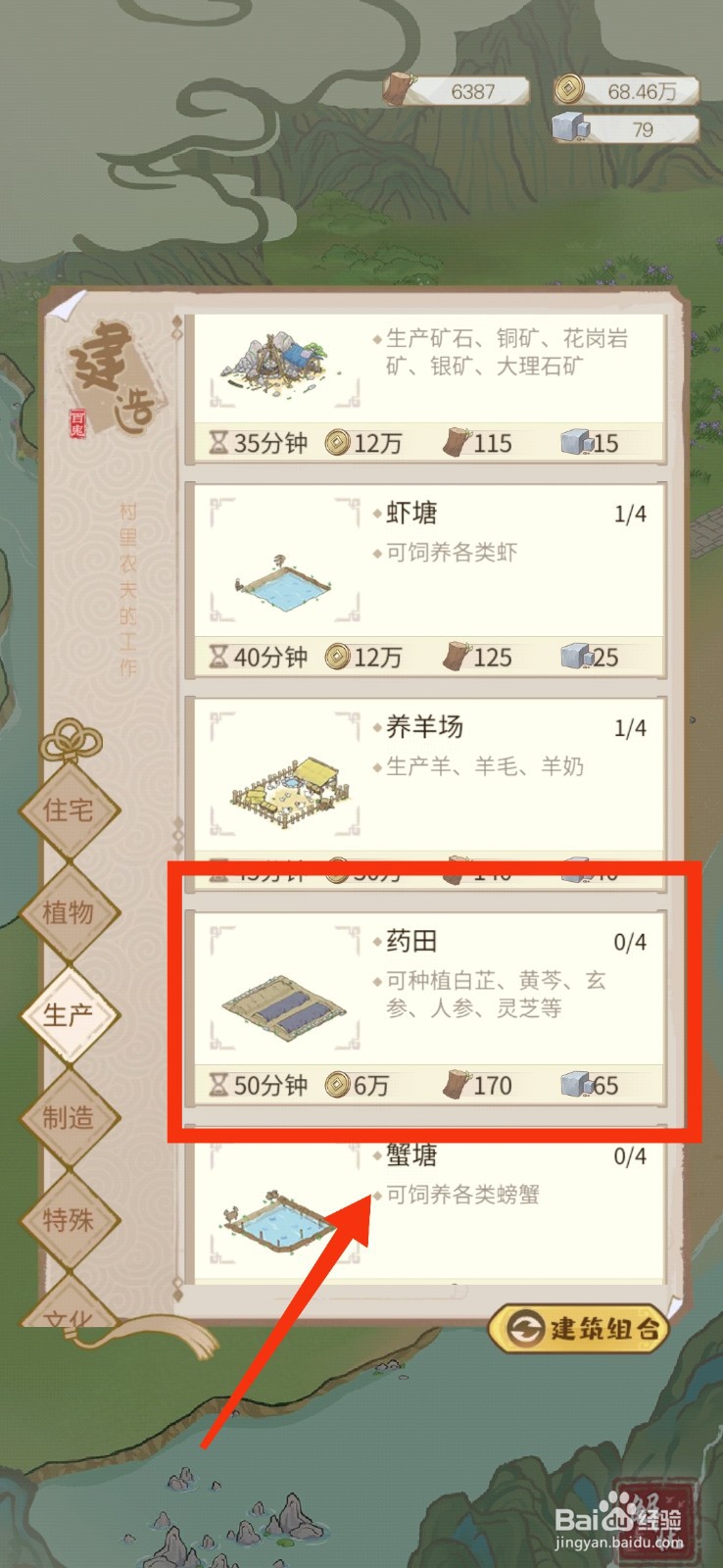Screen dimensions: 723x1568
Task: Tap the stone block resource icon
Action: pos(569,128)
